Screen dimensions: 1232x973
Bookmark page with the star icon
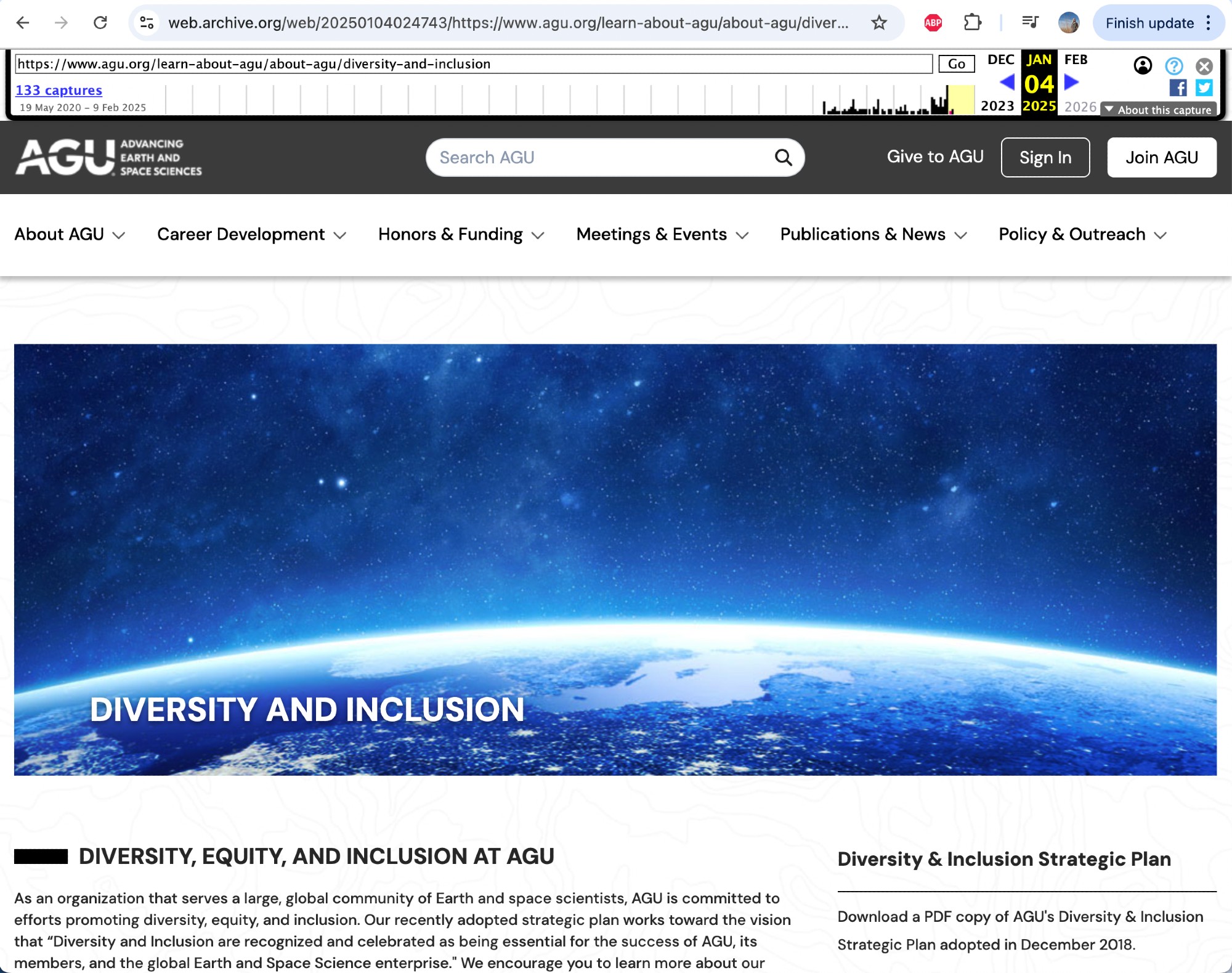pyautogui.click(x=879, y=23)
